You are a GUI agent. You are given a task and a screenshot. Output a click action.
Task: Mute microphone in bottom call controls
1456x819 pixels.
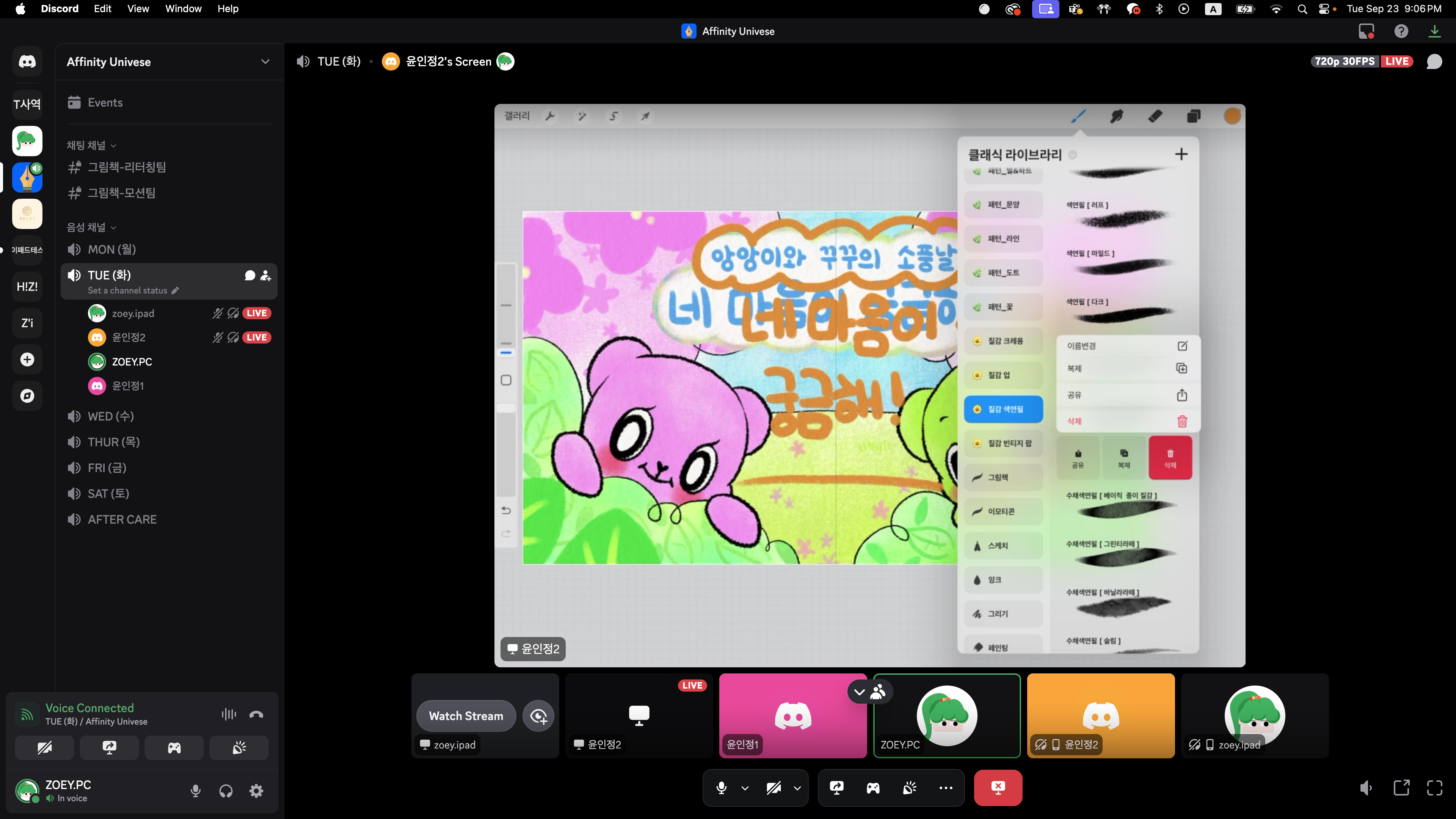721,788
